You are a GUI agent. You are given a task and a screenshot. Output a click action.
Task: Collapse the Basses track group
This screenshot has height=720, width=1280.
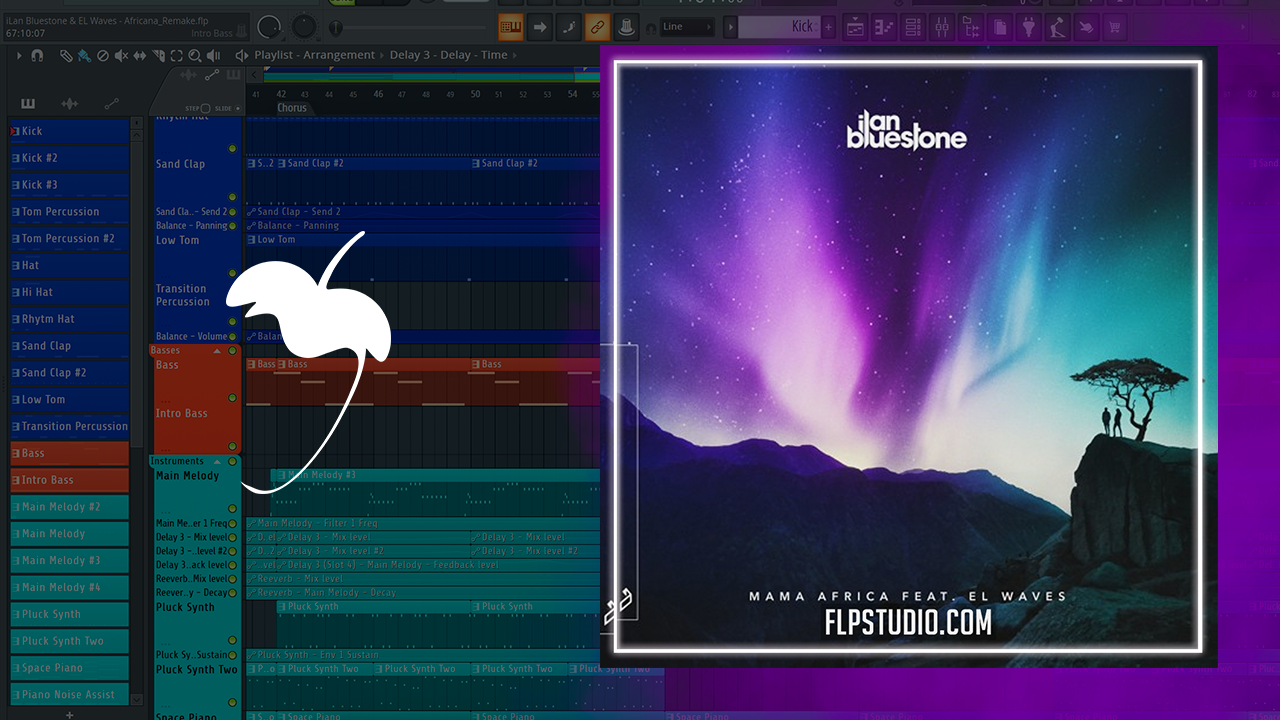coord(217,351)
